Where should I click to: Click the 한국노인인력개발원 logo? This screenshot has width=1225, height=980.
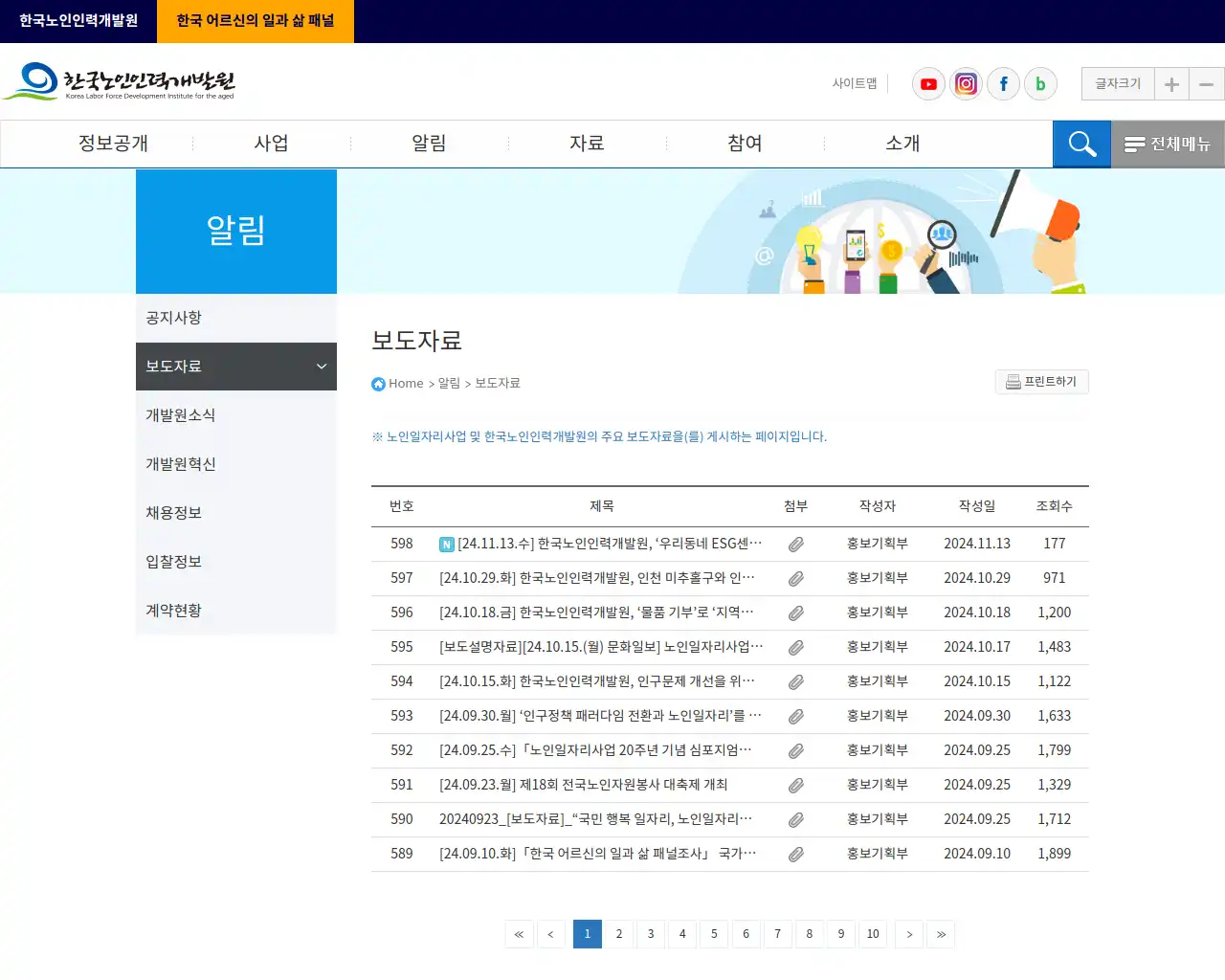pos(120,82)
